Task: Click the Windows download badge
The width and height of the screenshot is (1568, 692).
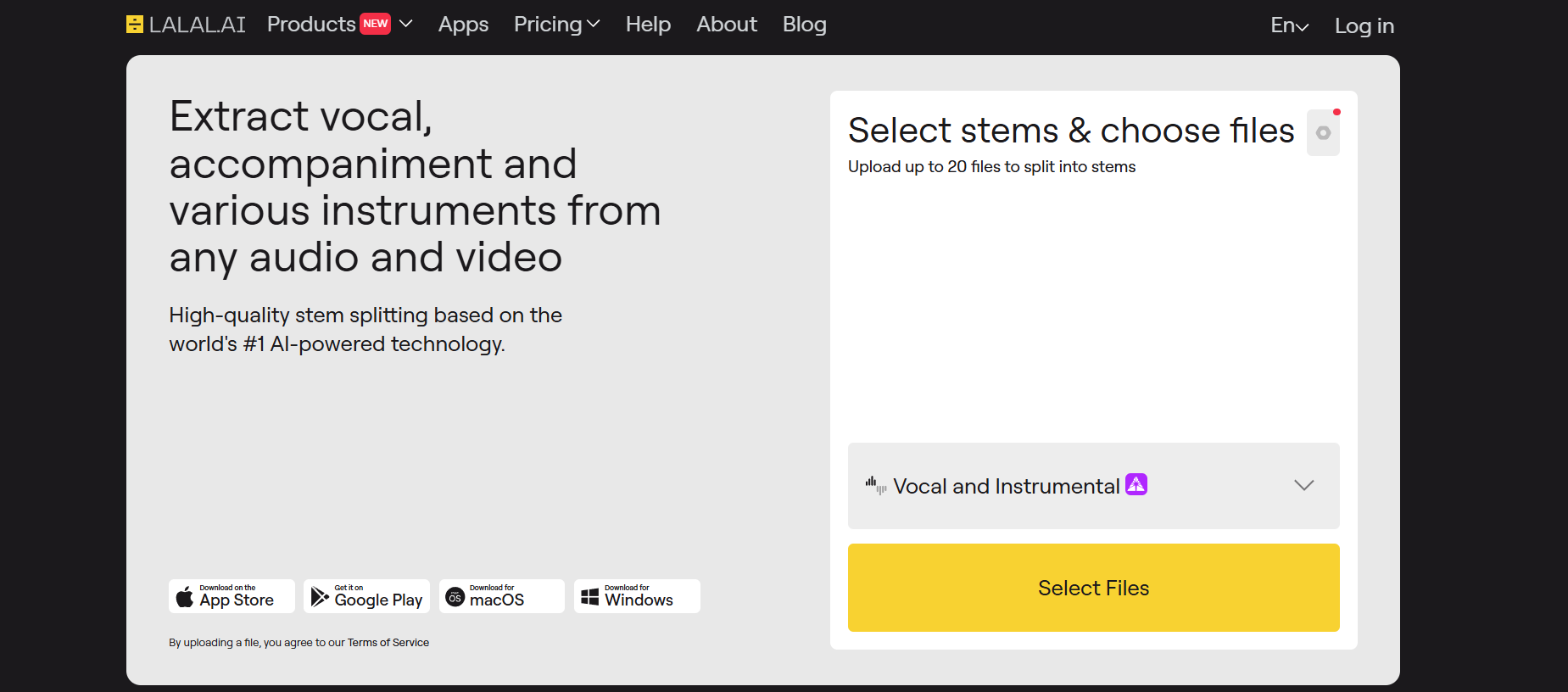Action: (x=637, y=596)
